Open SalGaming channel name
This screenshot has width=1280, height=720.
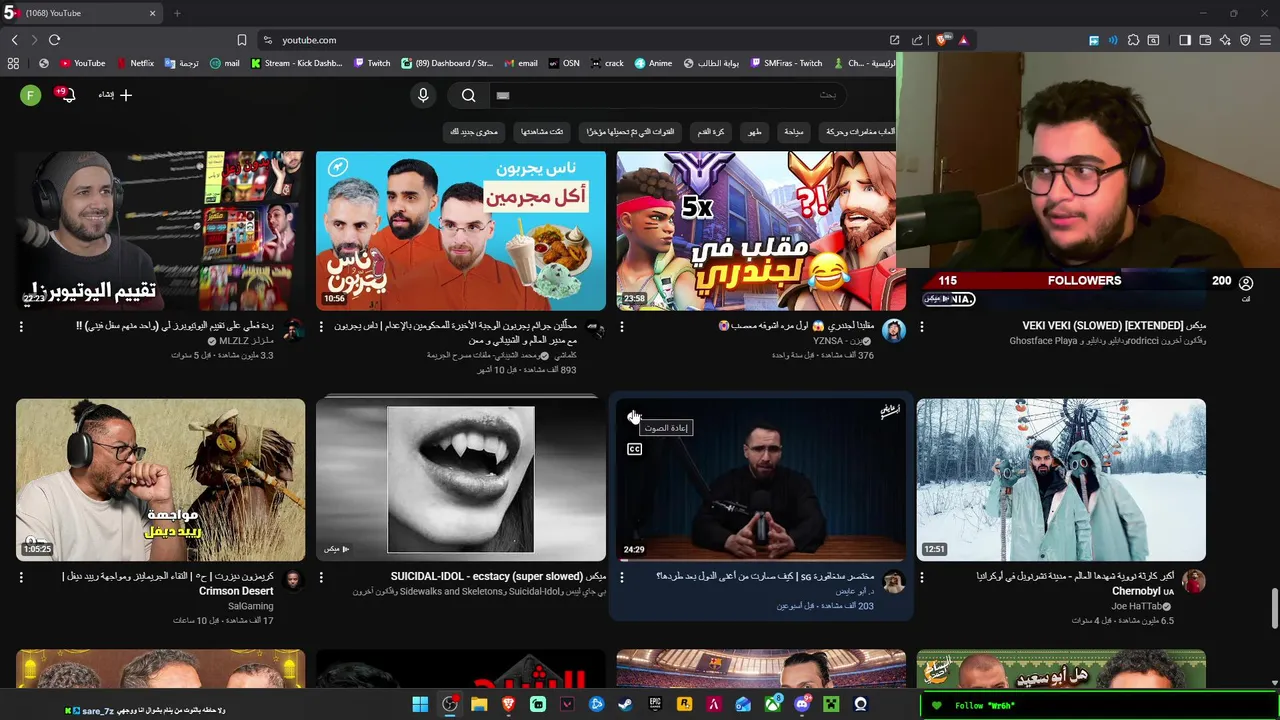251,606
